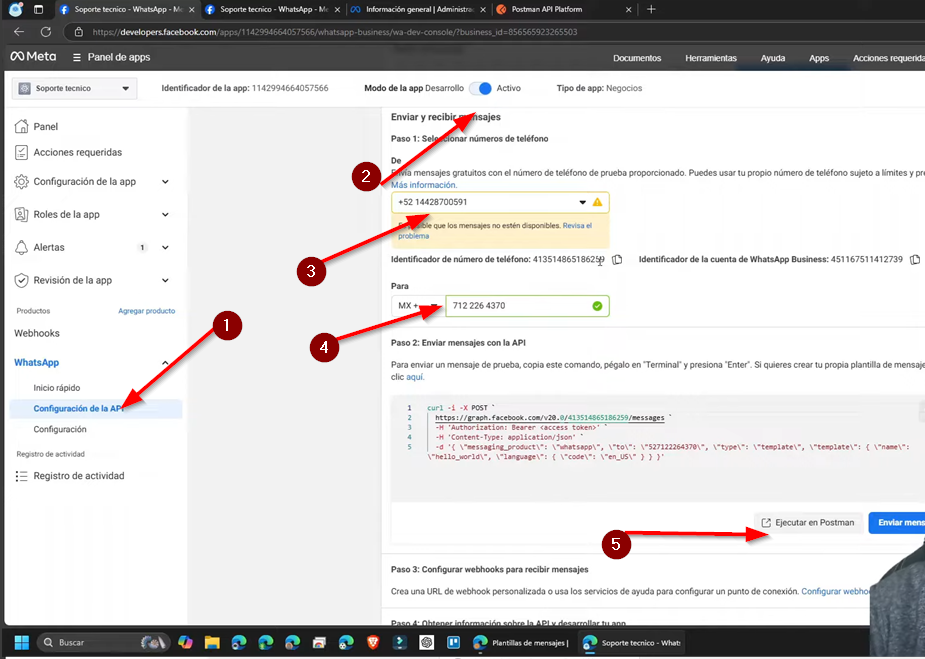
Task: Open the browser tab actions icon
Action: point(38,9)
